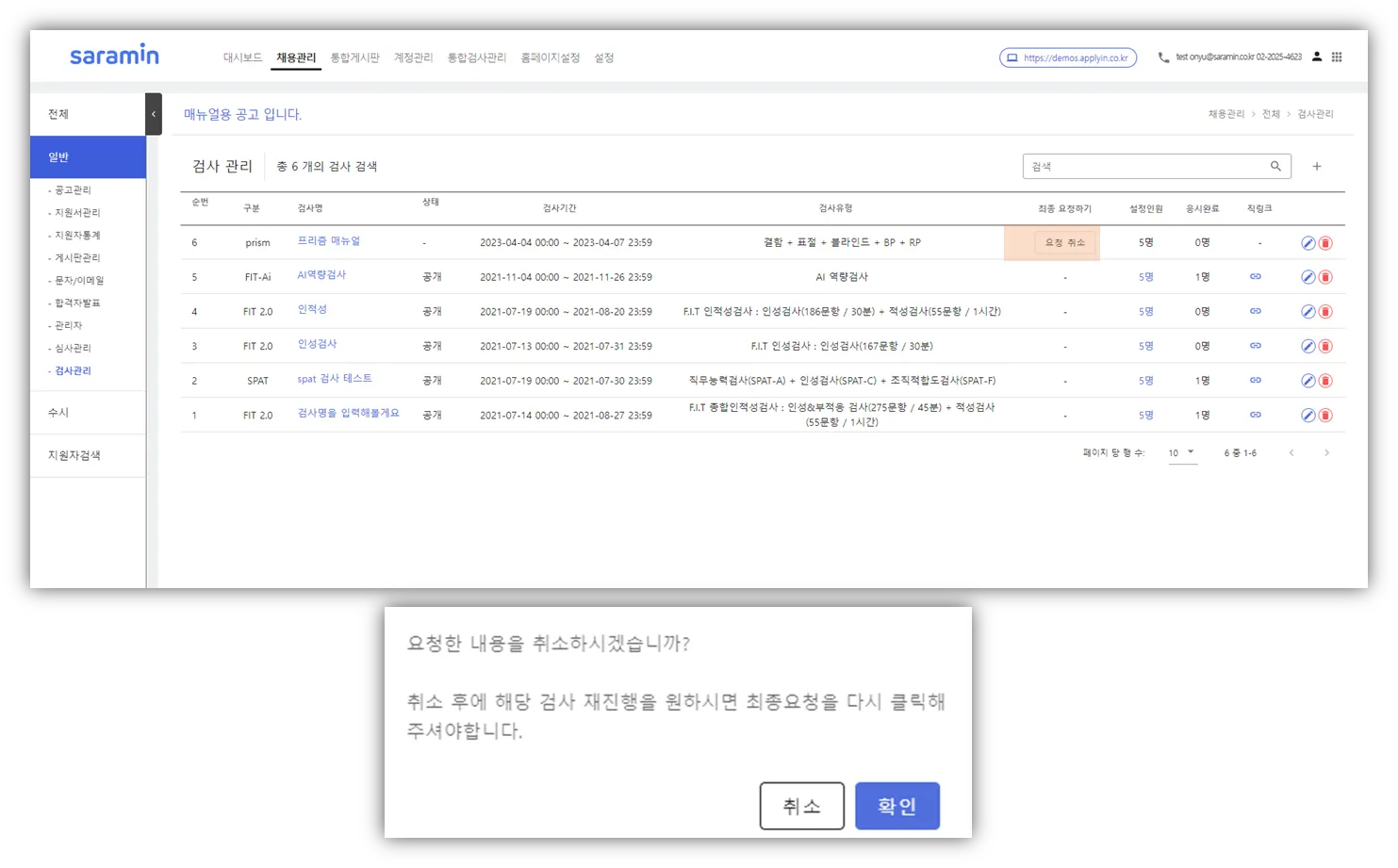
Task: Open 합격자발표 in the sidebar
Action: 77,303
